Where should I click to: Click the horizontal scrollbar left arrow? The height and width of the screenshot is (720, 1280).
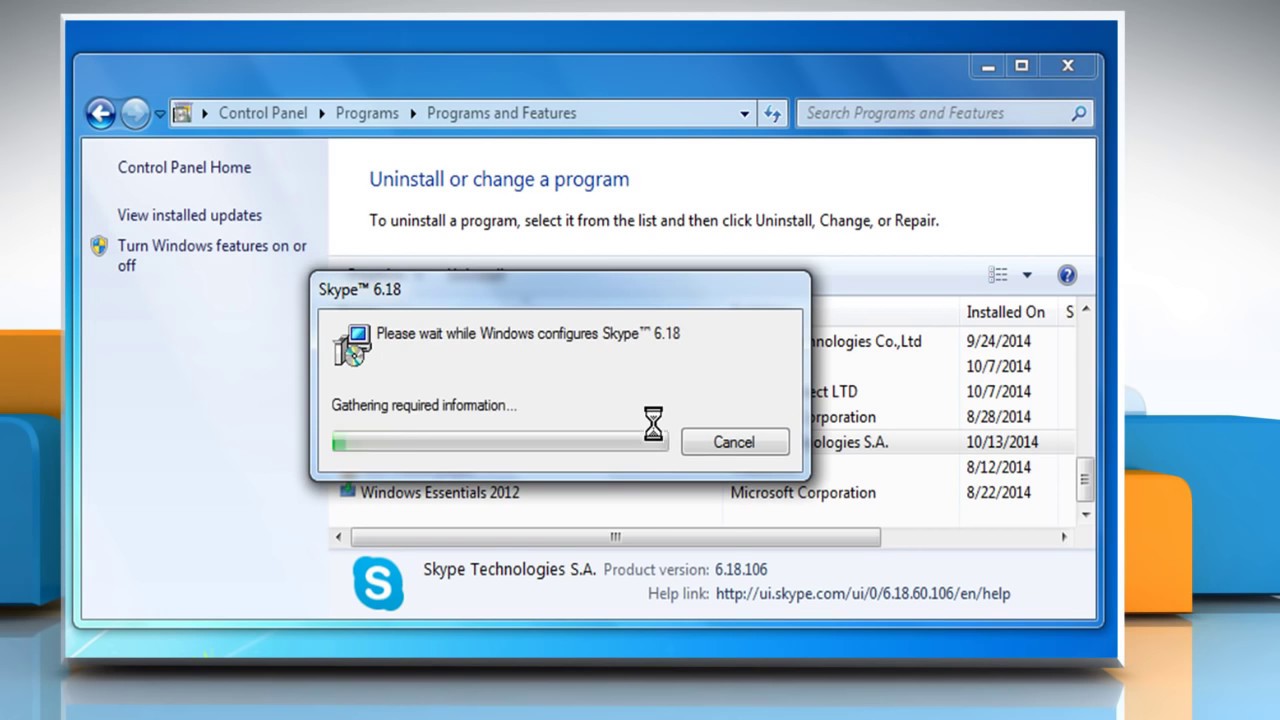click(x=338, y=537)
